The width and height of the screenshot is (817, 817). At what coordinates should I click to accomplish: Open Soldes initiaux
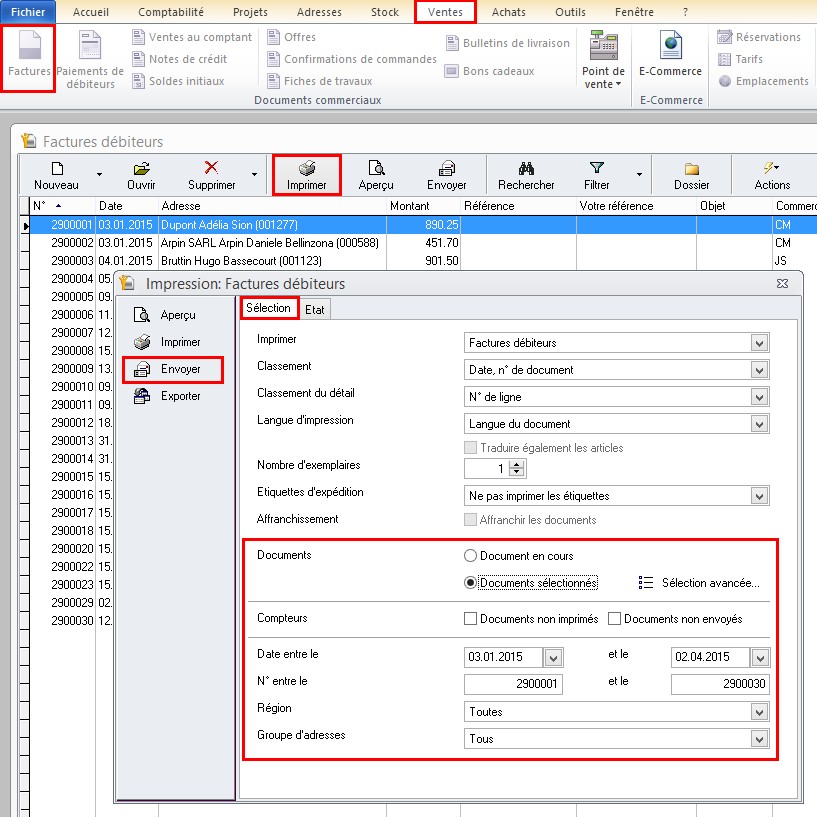tap(178, 81)
